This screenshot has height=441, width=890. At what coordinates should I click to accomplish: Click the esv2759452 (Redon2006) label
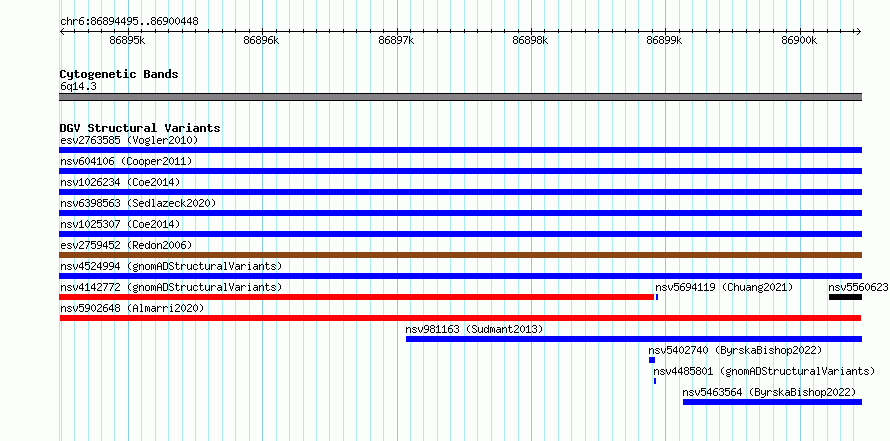pos(126,245)
